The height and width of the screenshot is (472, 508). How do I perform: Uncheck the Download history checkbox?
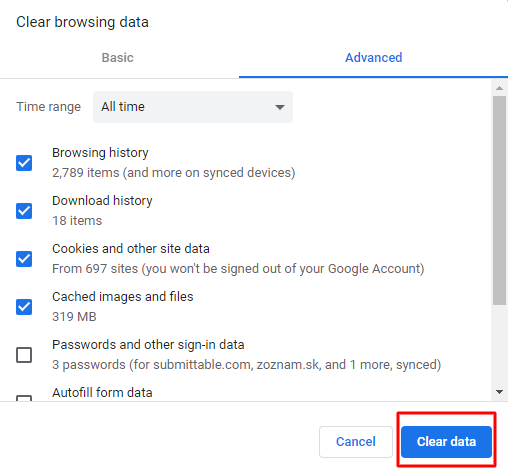(x=24, y=211)
